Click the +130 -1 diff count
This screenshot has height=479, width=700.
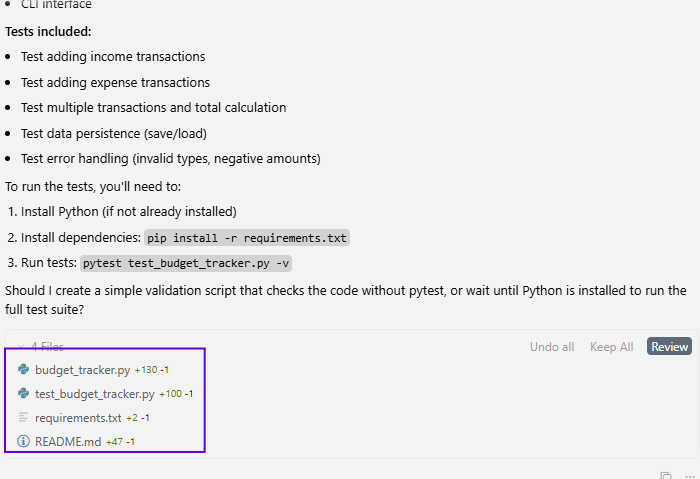(151, 370)
